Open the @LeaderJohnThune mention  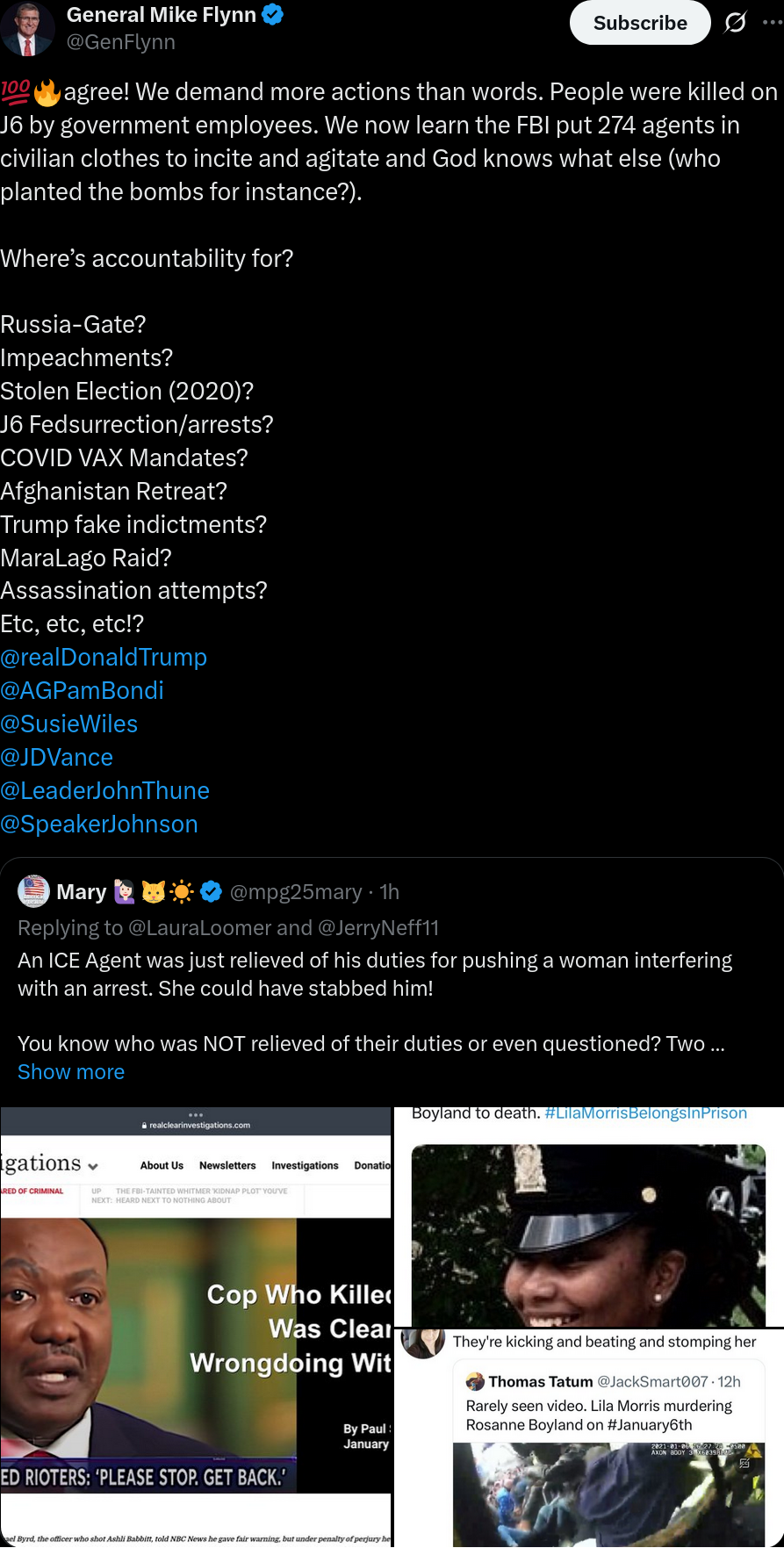105,791
